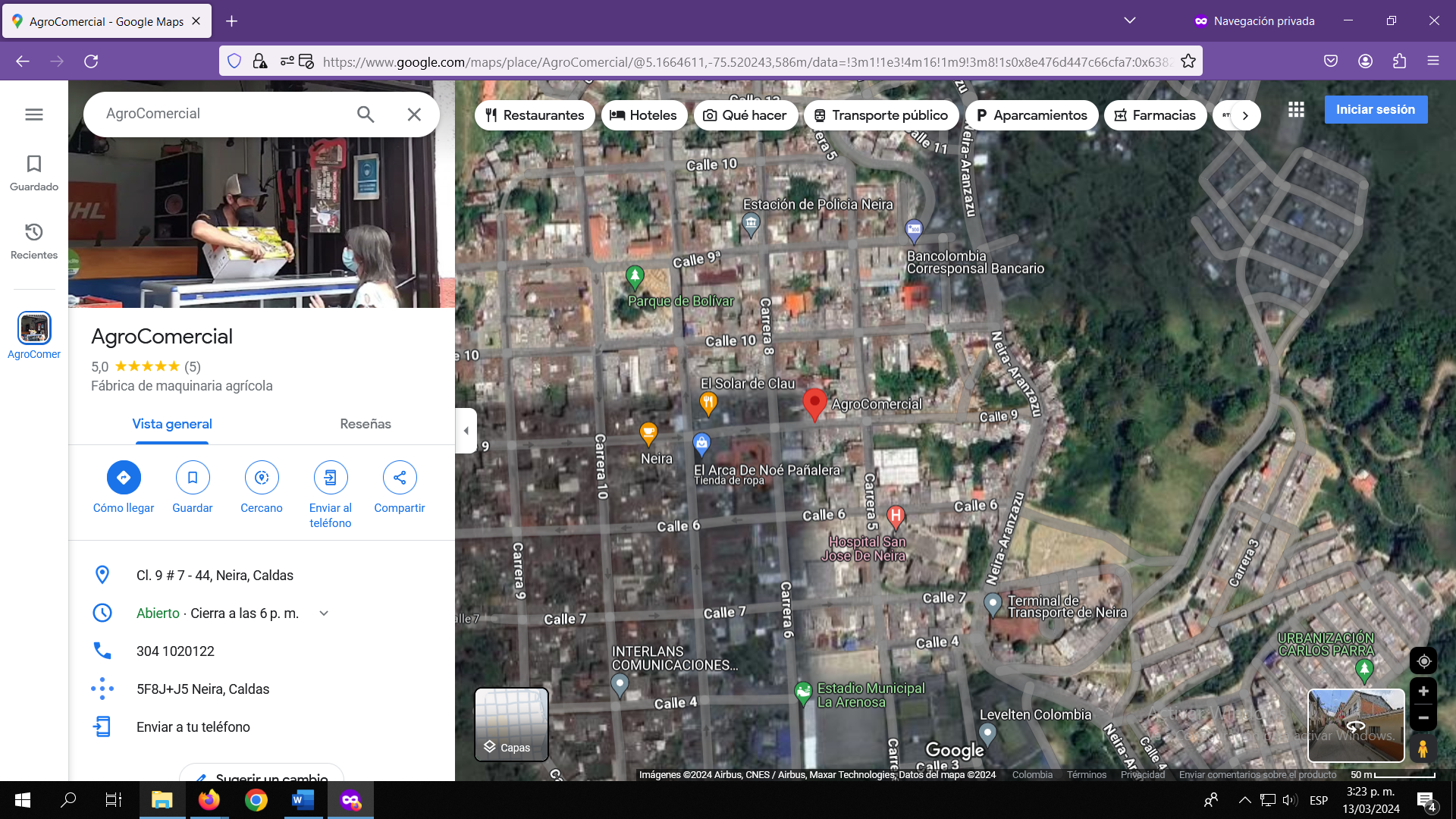Click the Cercano nearby search icon
The image size is (1456, 819).
click(262, 478)
